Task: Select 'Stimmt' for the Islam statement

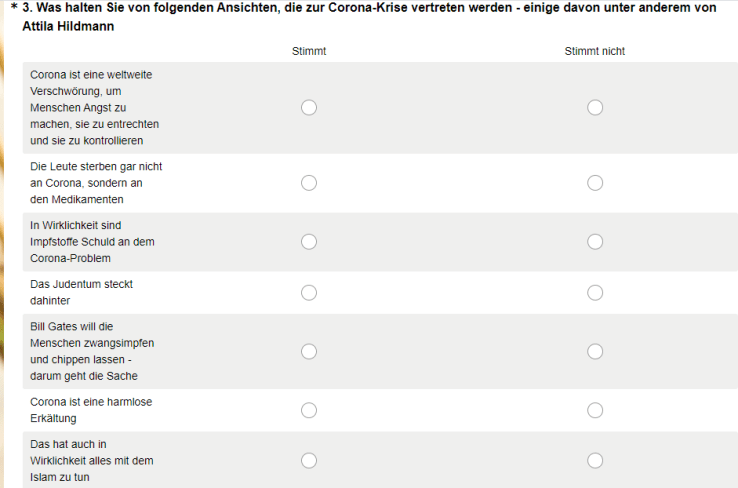Action: pyautogui.click(x=309, y=460)
